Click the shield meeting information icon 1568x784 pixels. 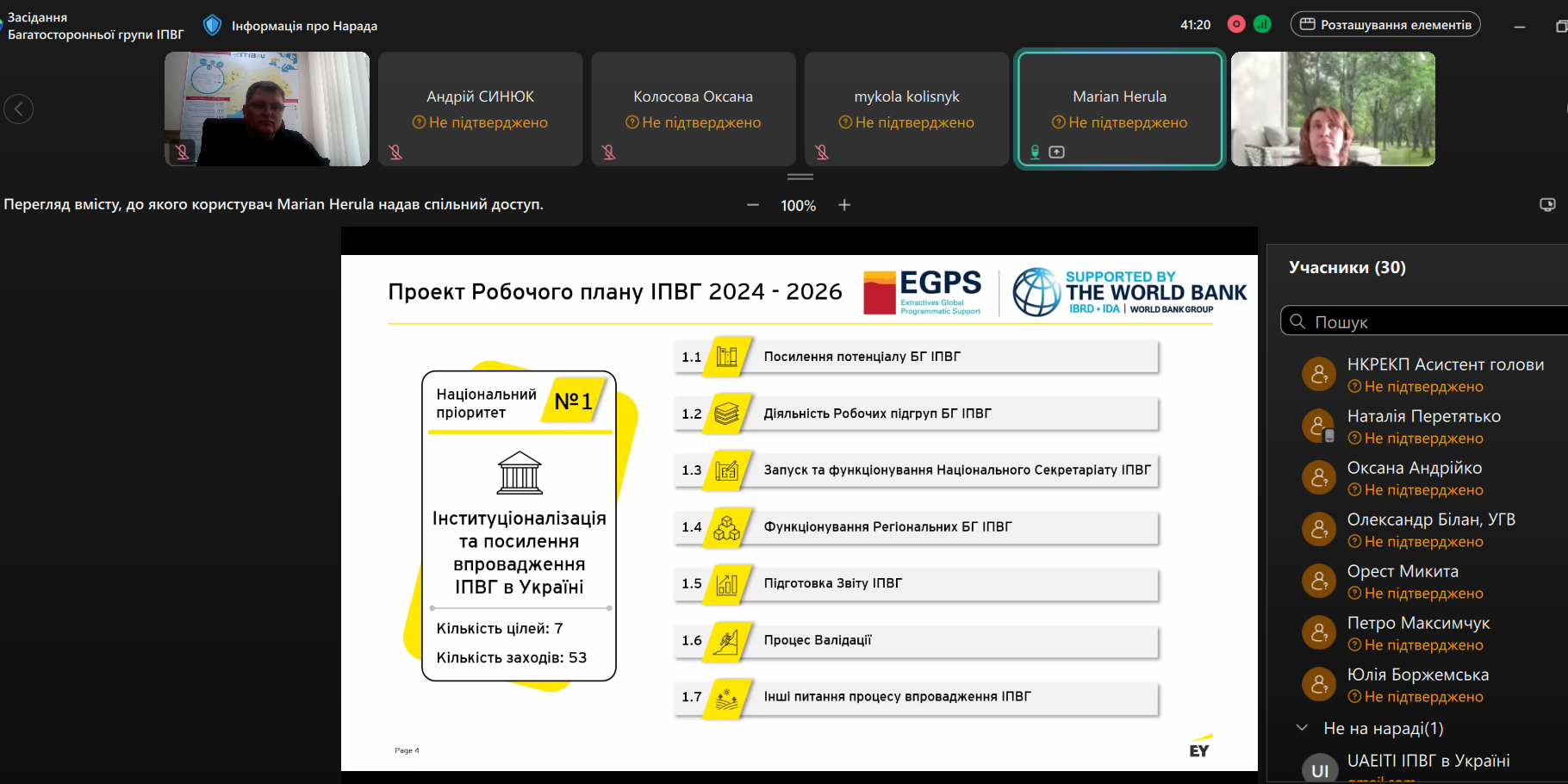pyautogui.click(x=212, y=25)
